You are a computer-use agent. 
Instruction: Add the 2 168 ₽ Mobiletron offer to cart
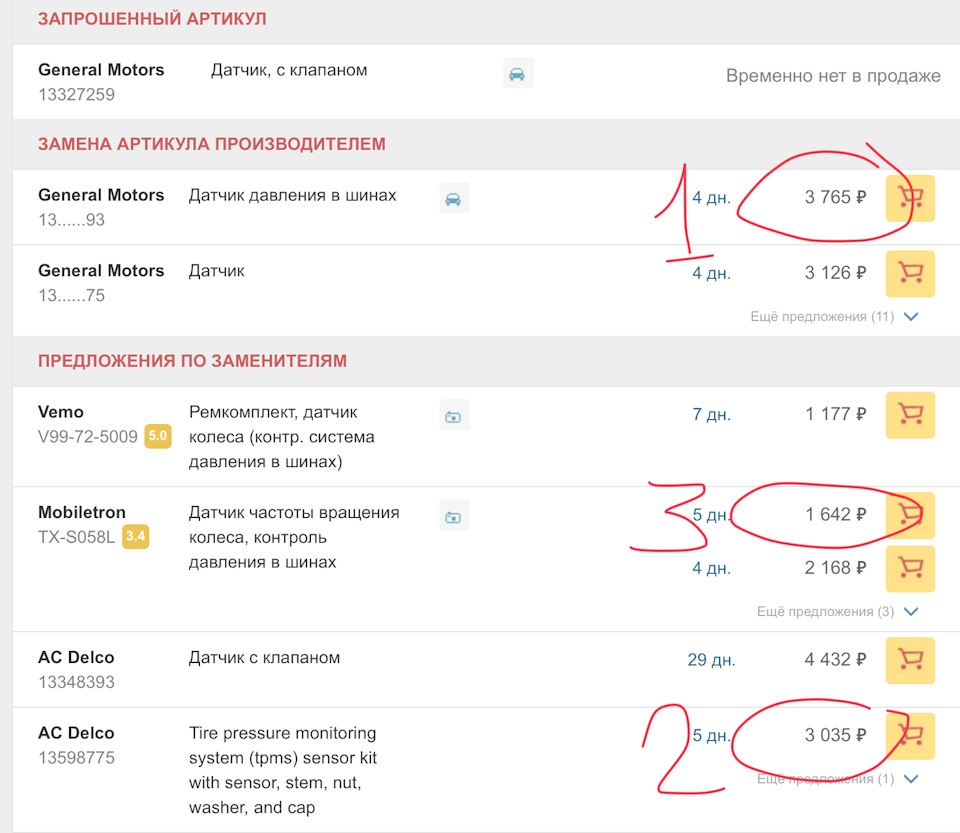pyautogui.click(x=910, y=567)
